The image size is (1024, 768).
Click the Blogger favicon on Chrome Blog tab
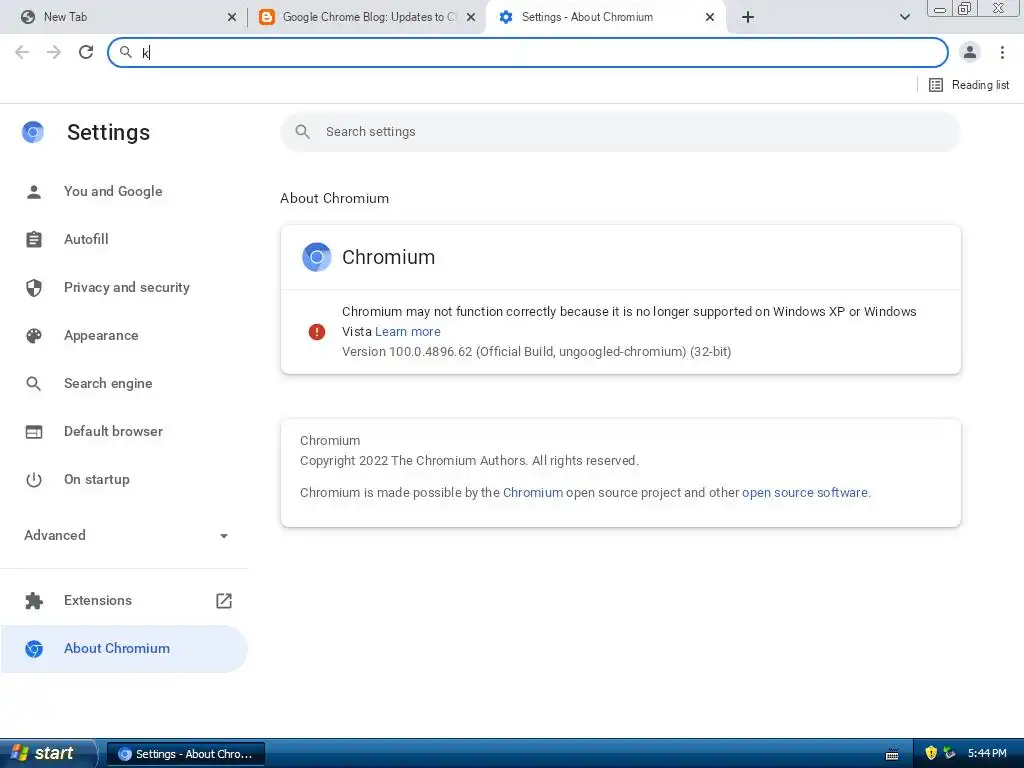pyautogui.click(x=266, y=17)
